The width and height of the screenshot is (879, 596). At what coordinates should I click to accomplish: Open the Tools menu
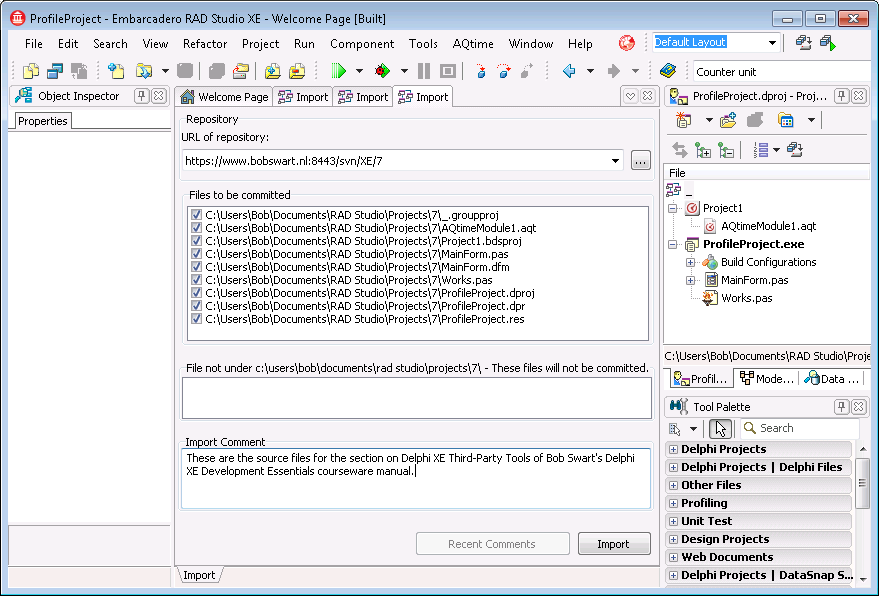[x=423, y=44]
